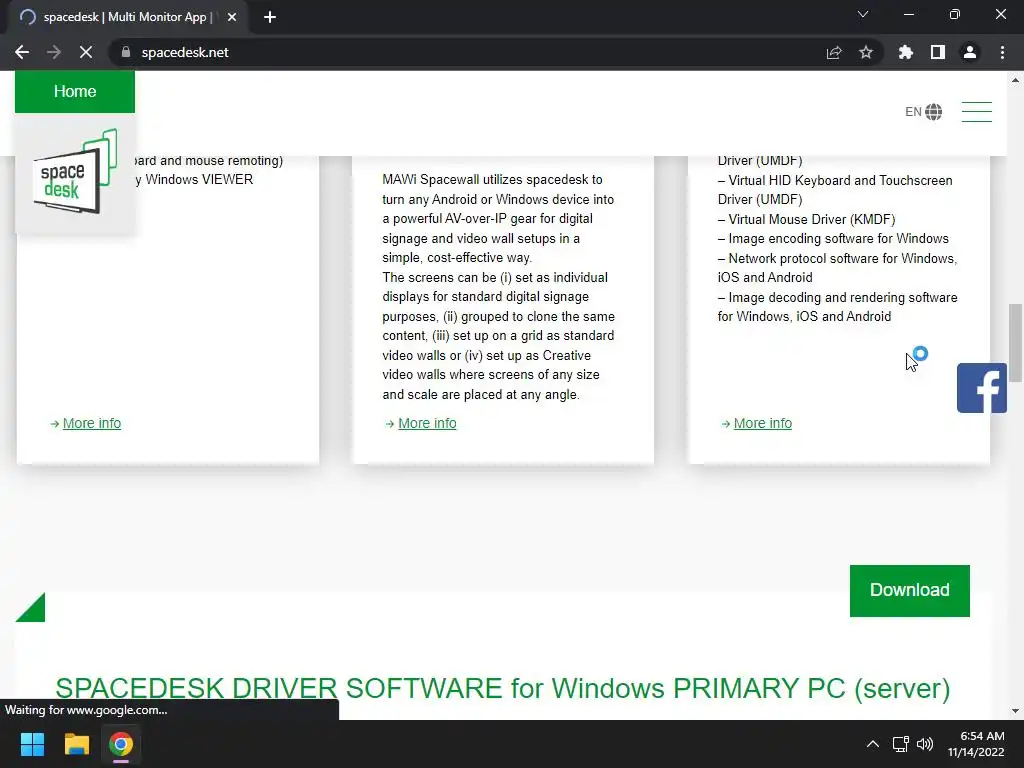Click the spacedesk logo
This screenshot has width=1024, height=768.
75,172
